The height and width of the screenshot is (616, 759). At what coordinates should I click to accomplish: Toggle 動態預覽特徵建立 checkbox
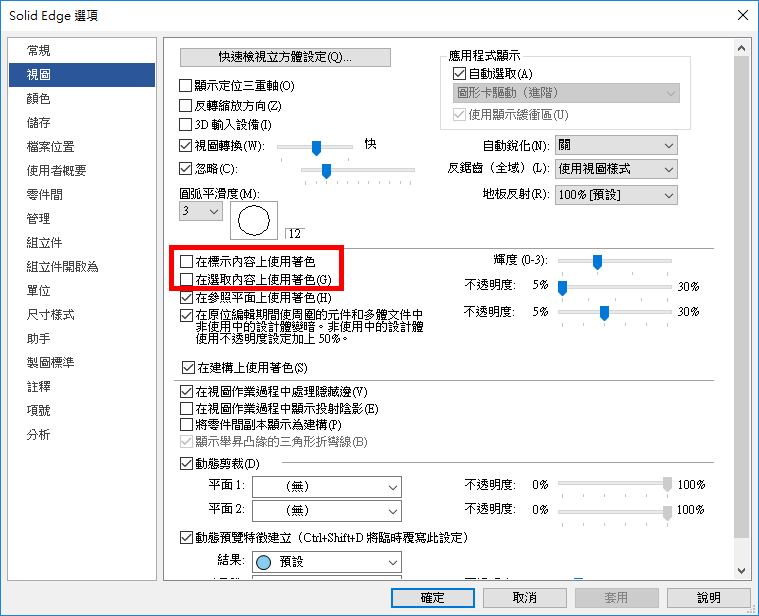[x=186, y=538]
